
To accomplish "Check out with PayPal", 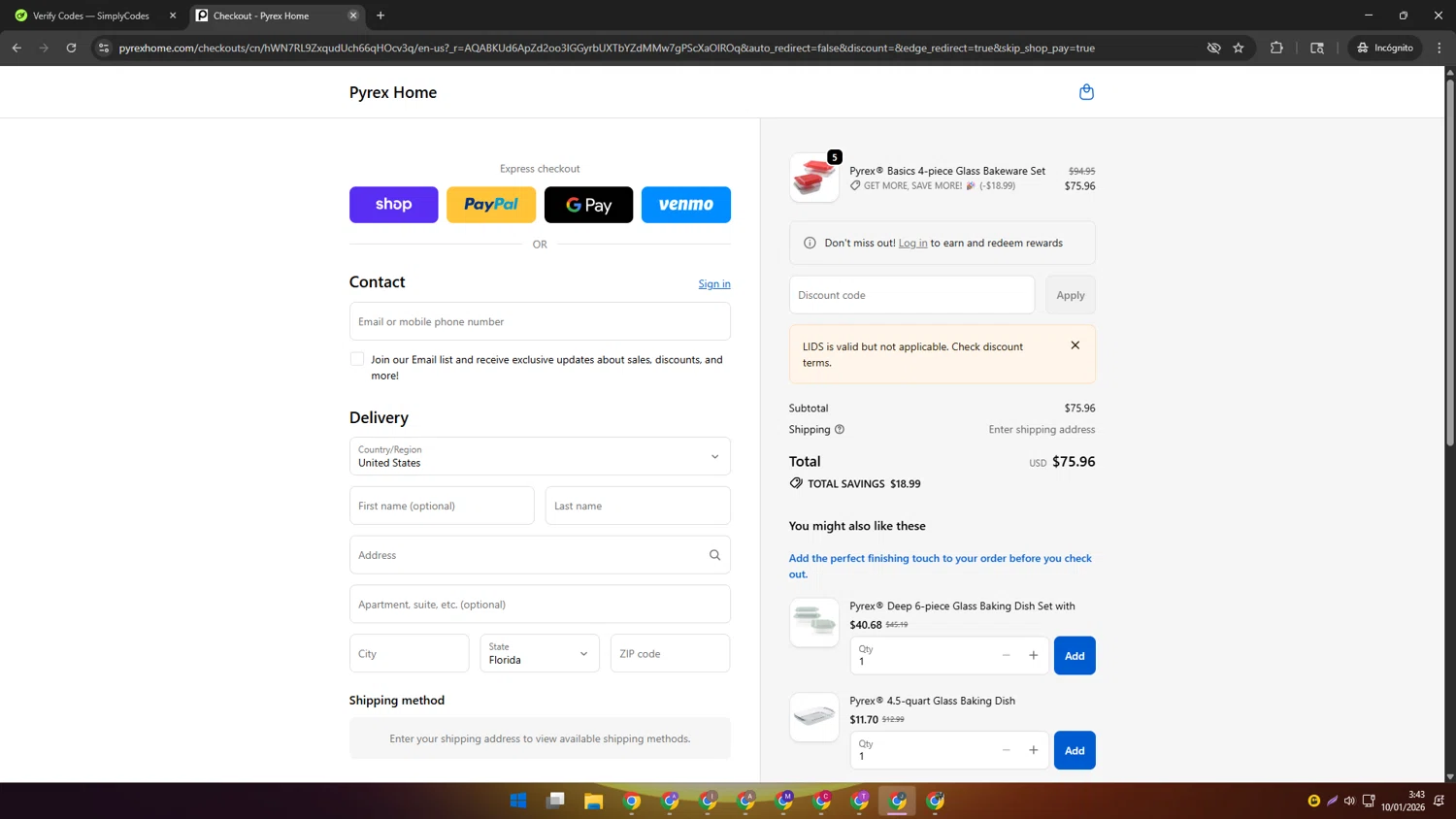I will click(x=491, y=205).
